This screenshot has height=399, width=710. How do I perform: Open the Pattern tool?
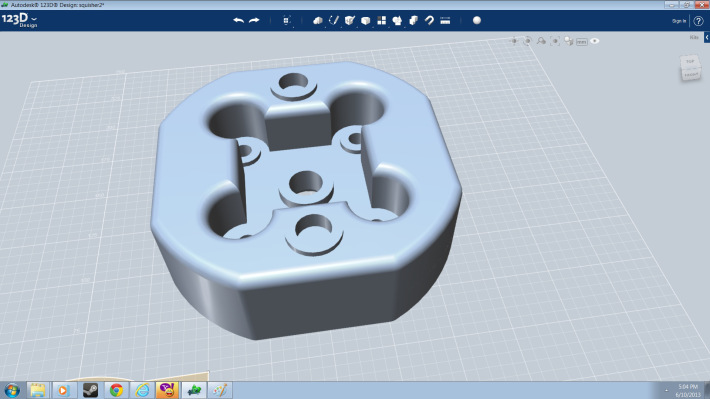[x=382, y=20]
